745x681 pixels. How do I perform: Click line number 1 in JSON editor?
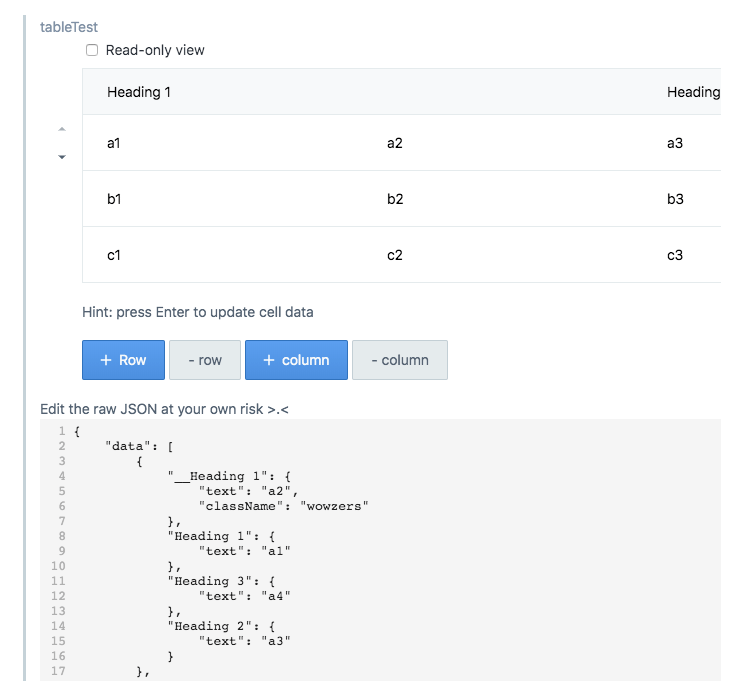(x=62, y=431)
